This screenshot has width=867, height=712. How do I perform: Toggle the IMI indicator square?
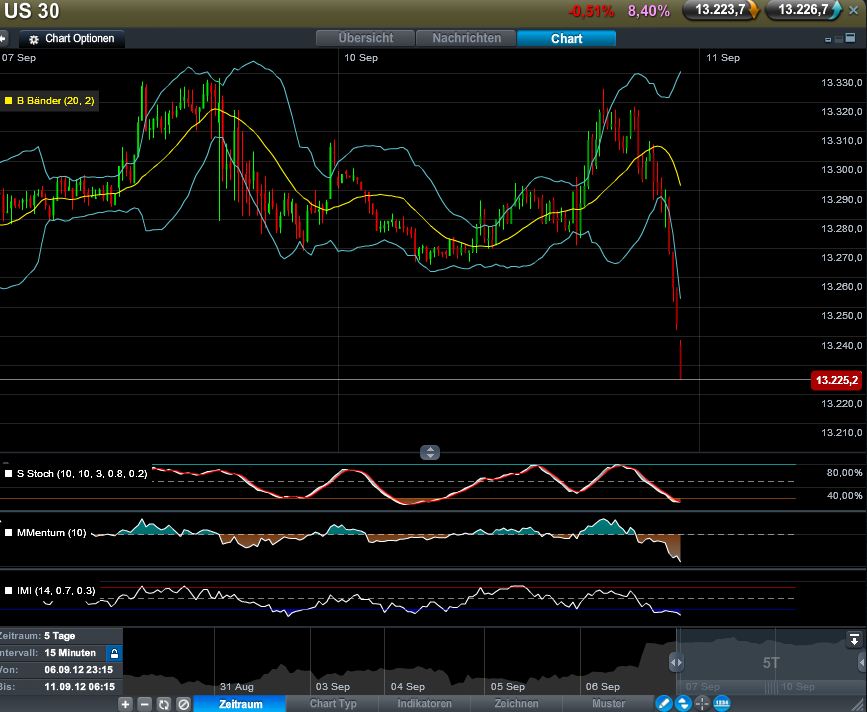pyautogui.click(x=9, y=591)
